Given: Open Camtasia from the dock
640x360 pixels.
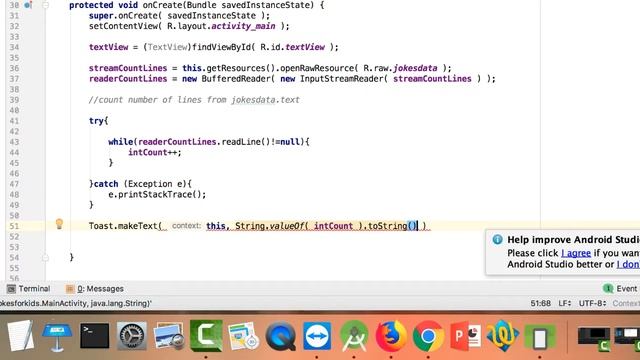Looking at the screenshot, I should pos(206,336).
